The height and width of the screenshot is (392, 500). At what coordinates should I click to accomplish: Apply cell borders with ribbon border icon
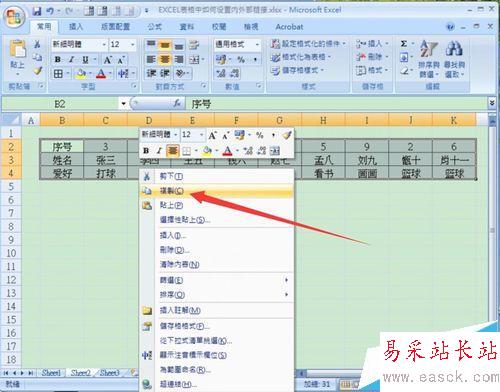click(58, 74)
